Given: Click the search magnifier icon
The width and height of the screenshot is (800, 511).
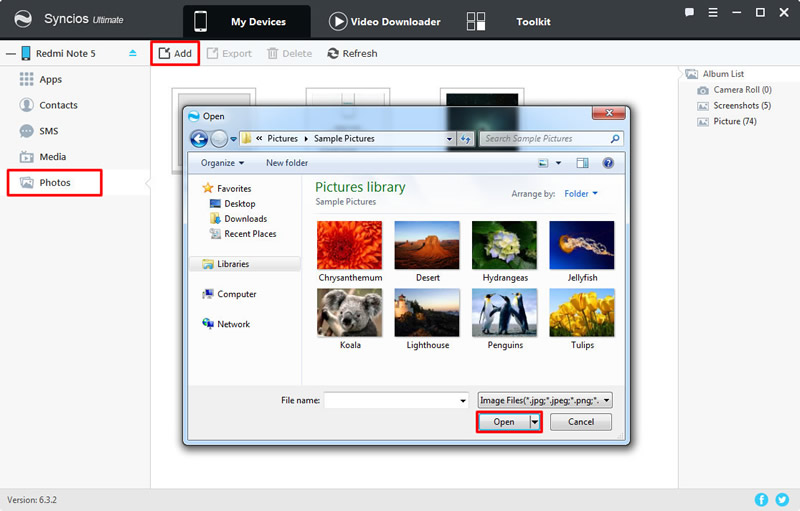Looking at the screenshot, I should (615, 139).
